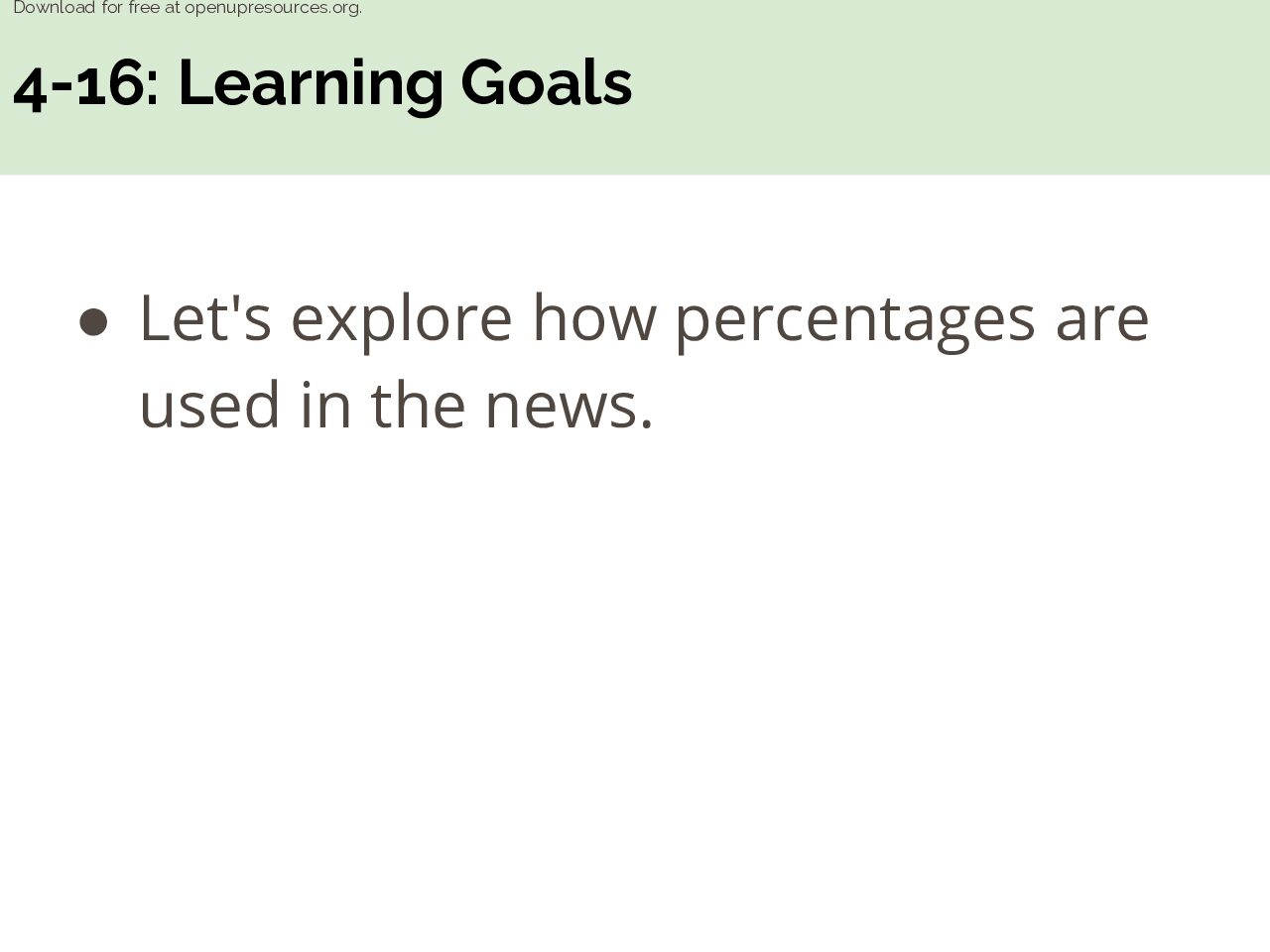This screenshot has width=1270, height=952.
Task: Open the openupresources.org link
Action: tap(273, 8)
